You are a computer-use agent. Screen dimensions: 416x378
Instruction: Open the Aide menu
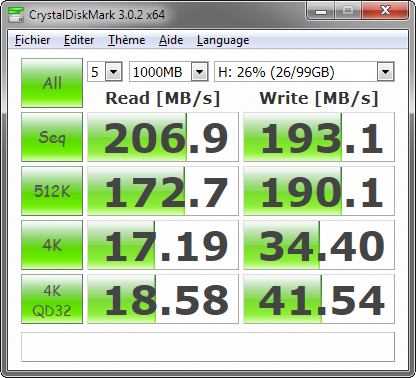coord(171,40)
